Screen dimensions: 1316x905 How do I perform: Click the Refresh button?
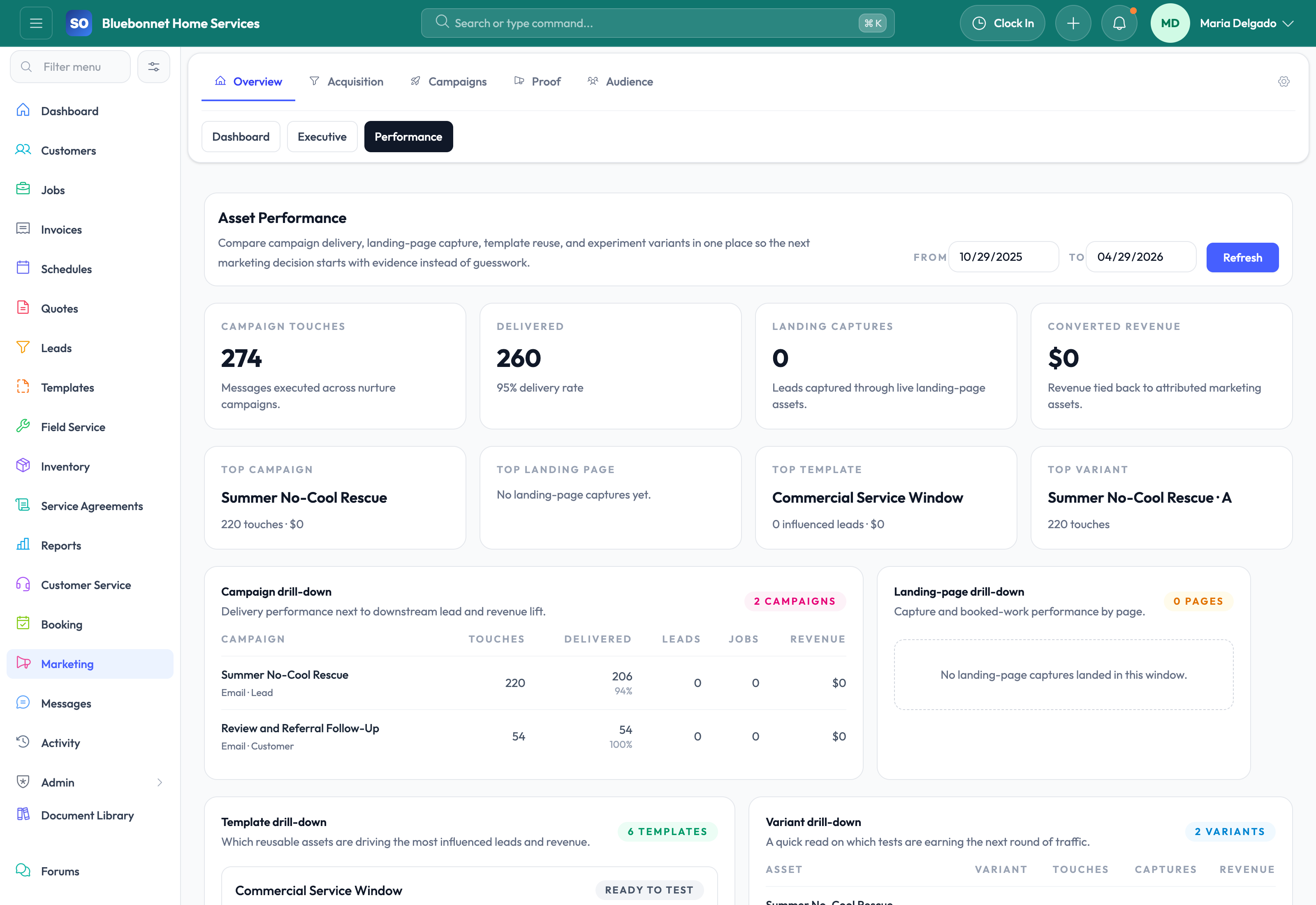tap(1242, 258)
